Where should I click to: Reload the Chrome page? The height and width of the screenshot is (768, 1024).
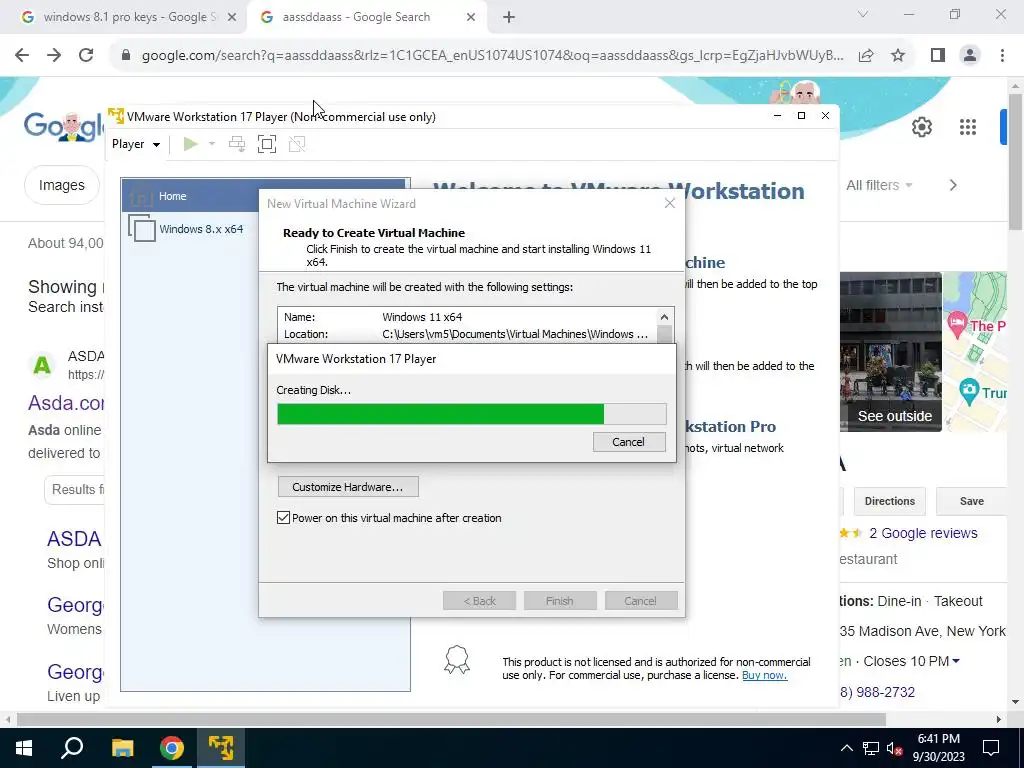[x=86, y=56]
